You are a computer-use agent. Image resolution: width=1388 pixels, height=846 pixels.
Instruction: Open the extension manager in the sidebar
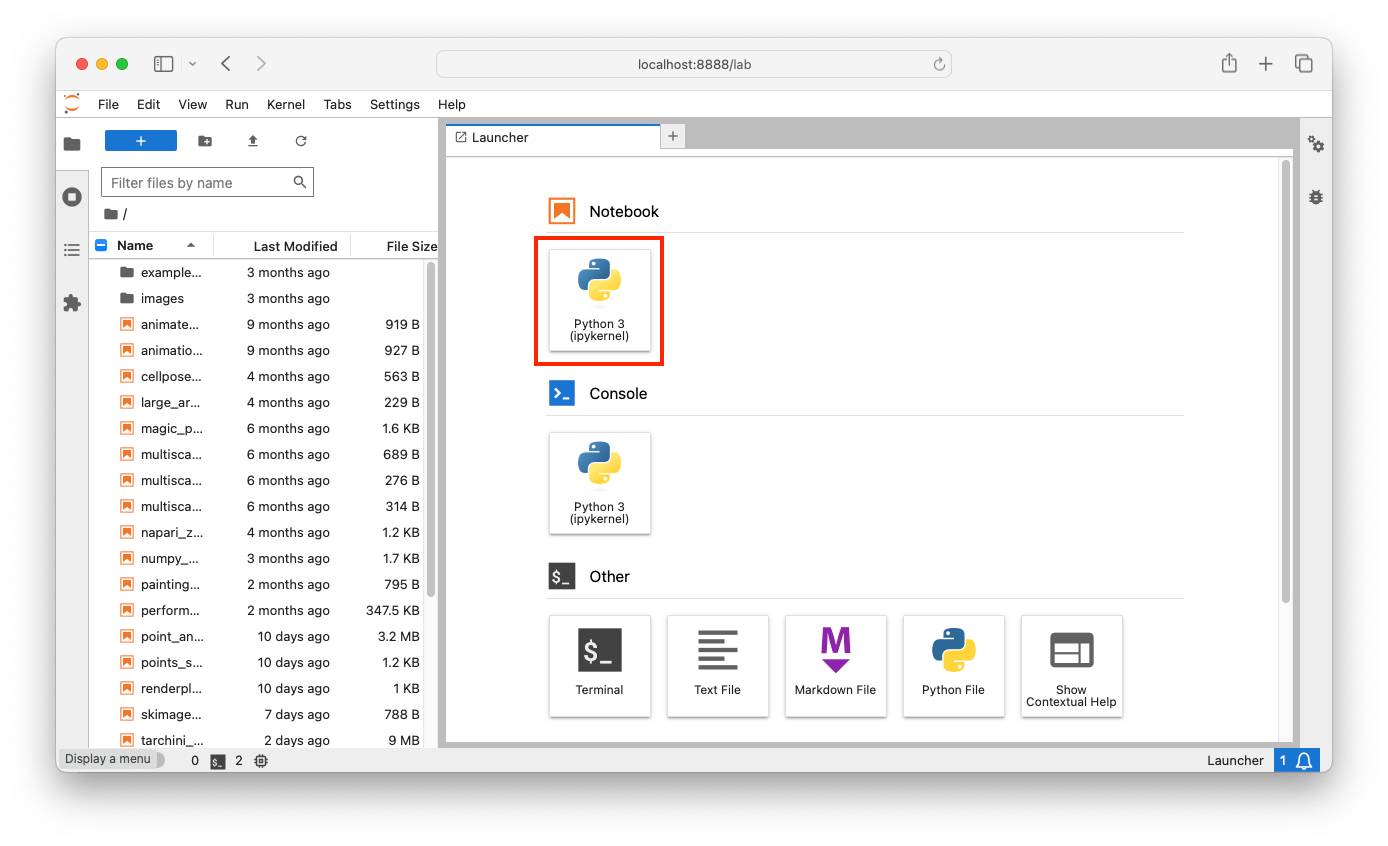click(x=71, y=303)
